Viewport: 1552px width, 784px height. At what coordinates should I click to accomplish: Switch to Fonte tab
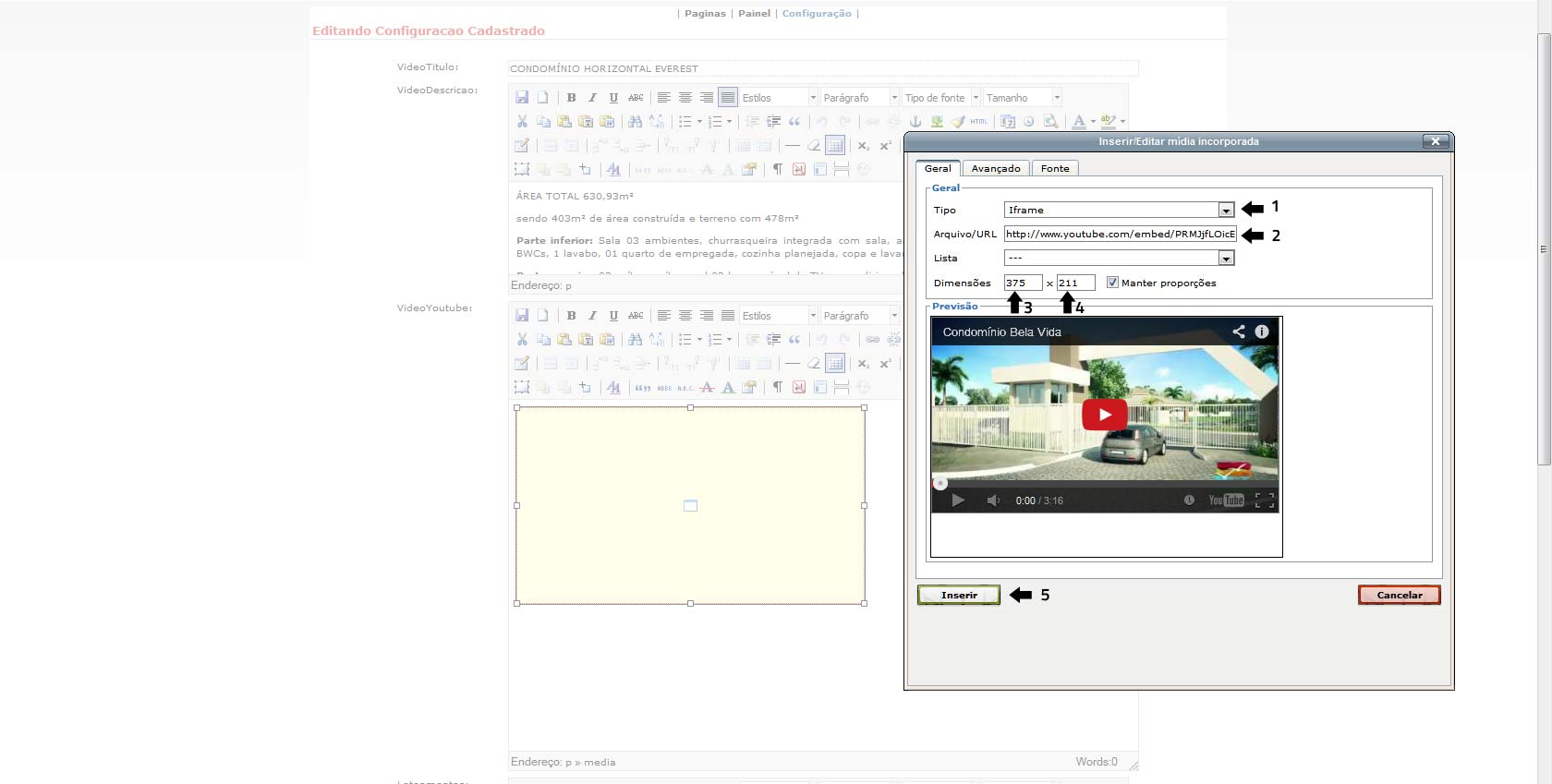coord(1055,168)
